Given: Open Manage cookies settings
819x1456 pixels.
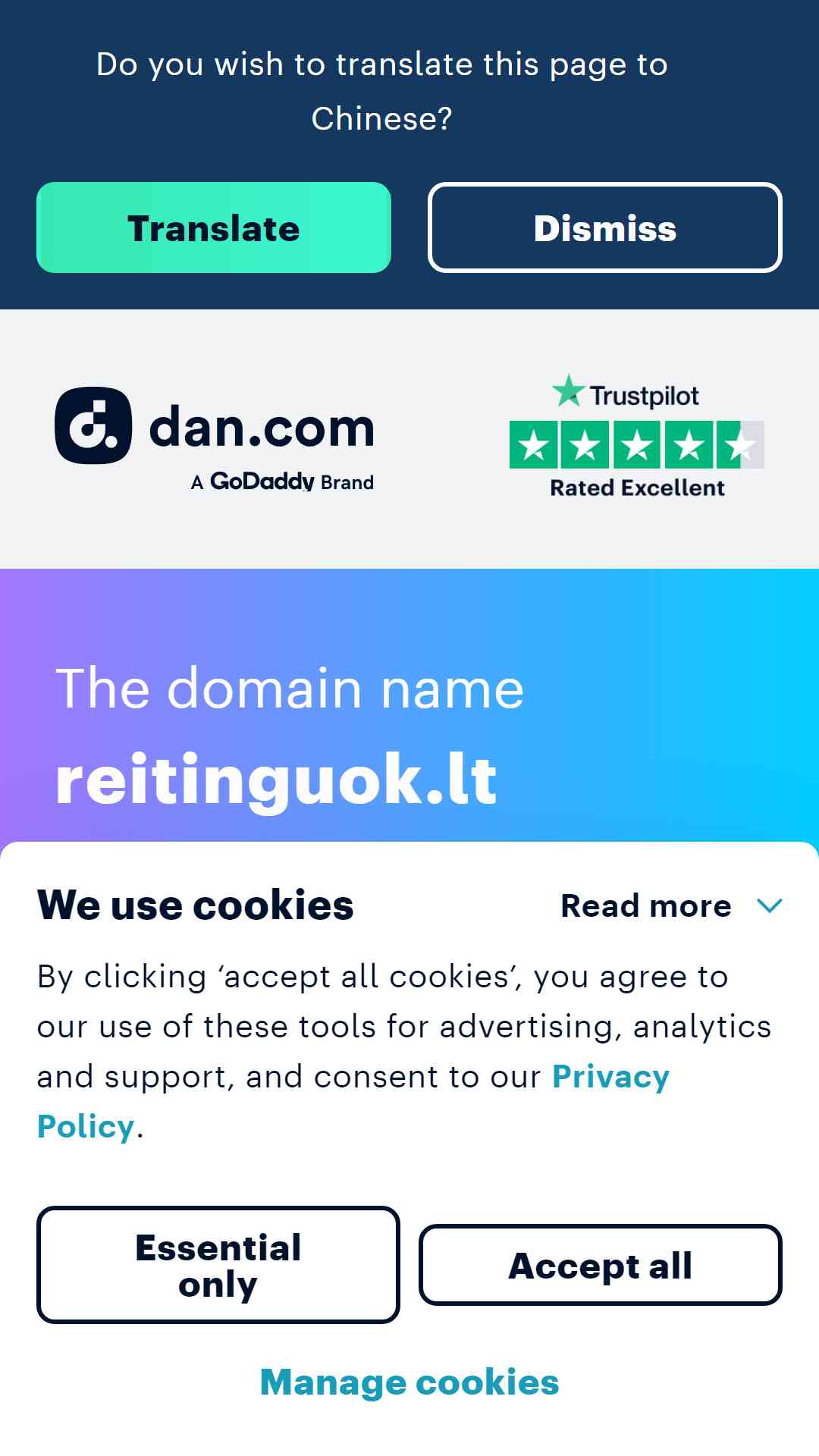Looking at the screenshot, I should point(409,1382).
